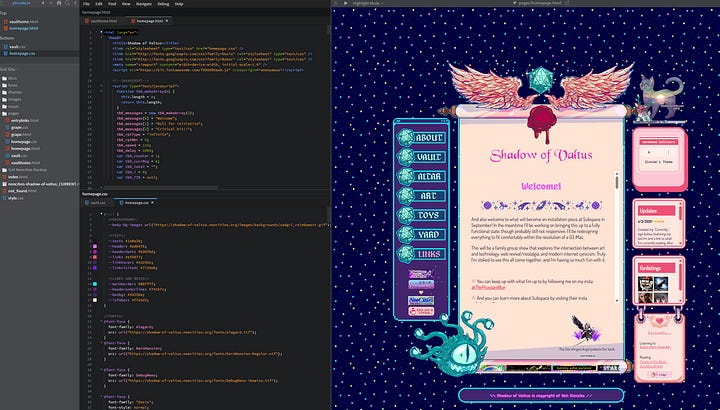The height and width of the screenshot is (410, 720).
Task: Collapse the pages folder in file tree
Action: pos(13,113)
